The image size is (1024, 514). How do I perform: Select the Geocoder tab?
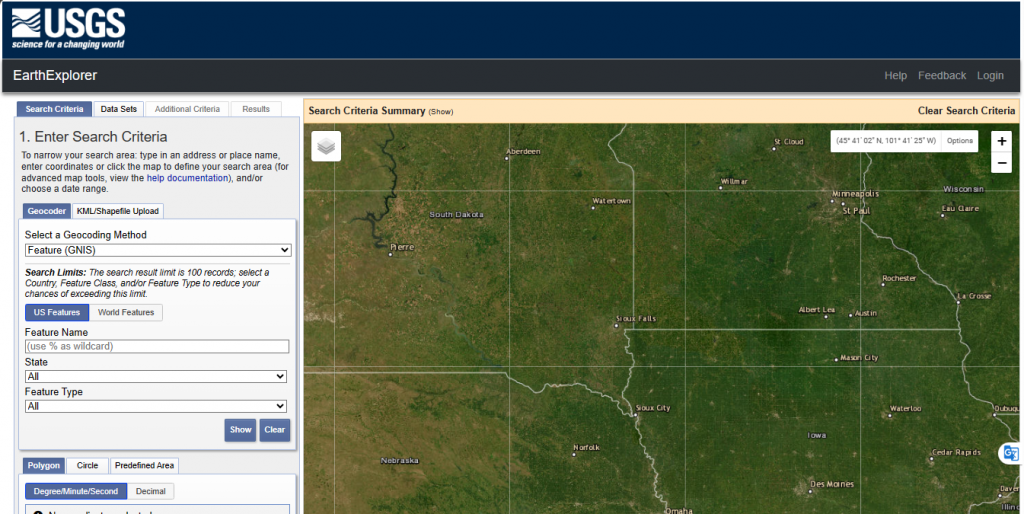(x=47, y=211)
